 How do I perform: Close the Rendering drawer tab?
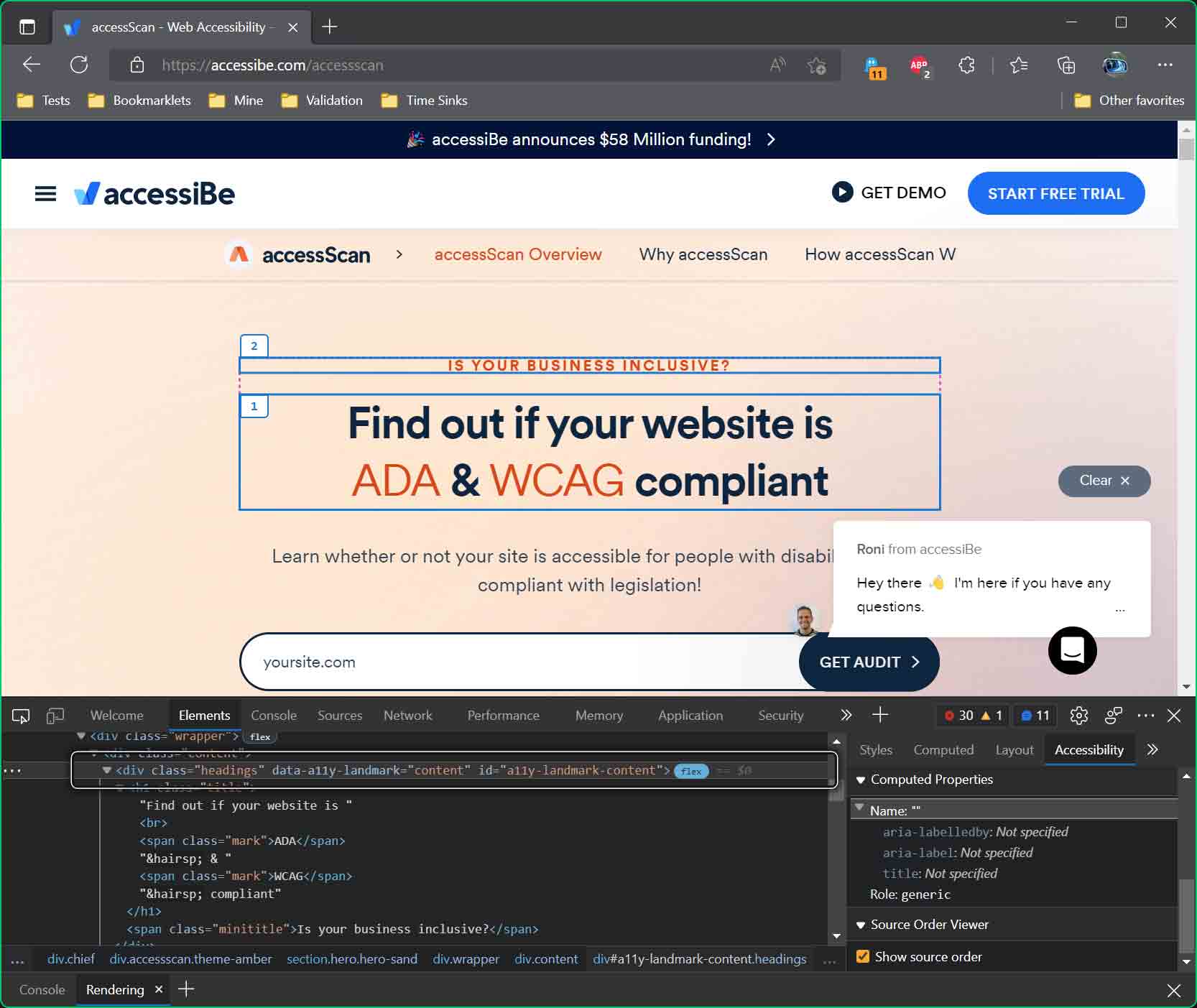coord(159,990)
